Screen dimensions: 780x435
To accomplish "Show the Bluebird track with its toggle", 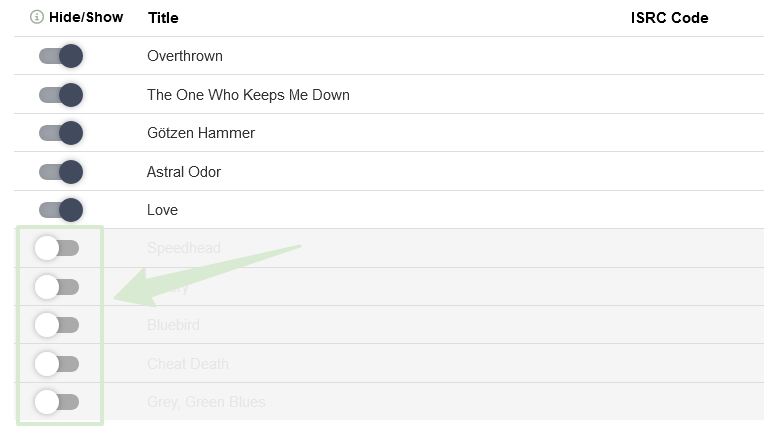I will [56, 325].
